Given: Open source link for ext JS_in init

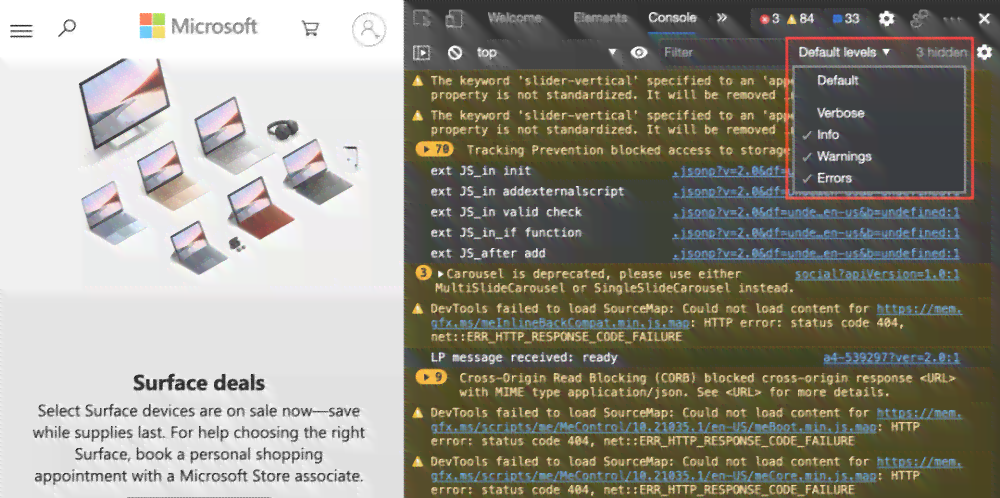Looking at the screenshot, I should (730, 171).
